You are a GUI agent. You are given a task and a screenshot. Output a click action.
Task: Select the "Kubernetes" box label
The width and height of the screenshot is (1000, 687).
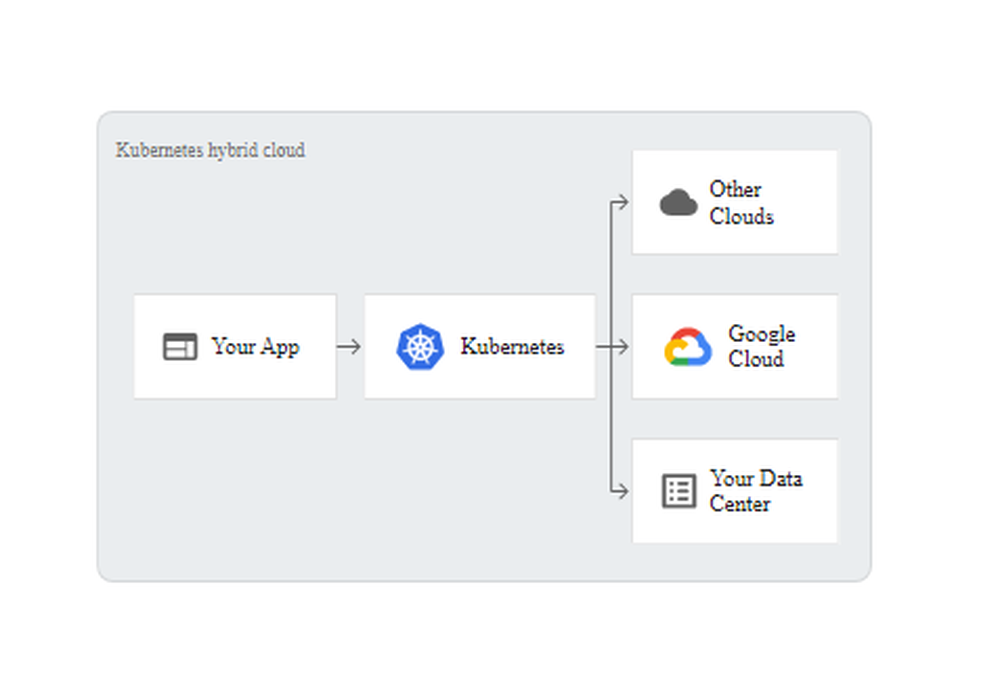coord(512,346)
